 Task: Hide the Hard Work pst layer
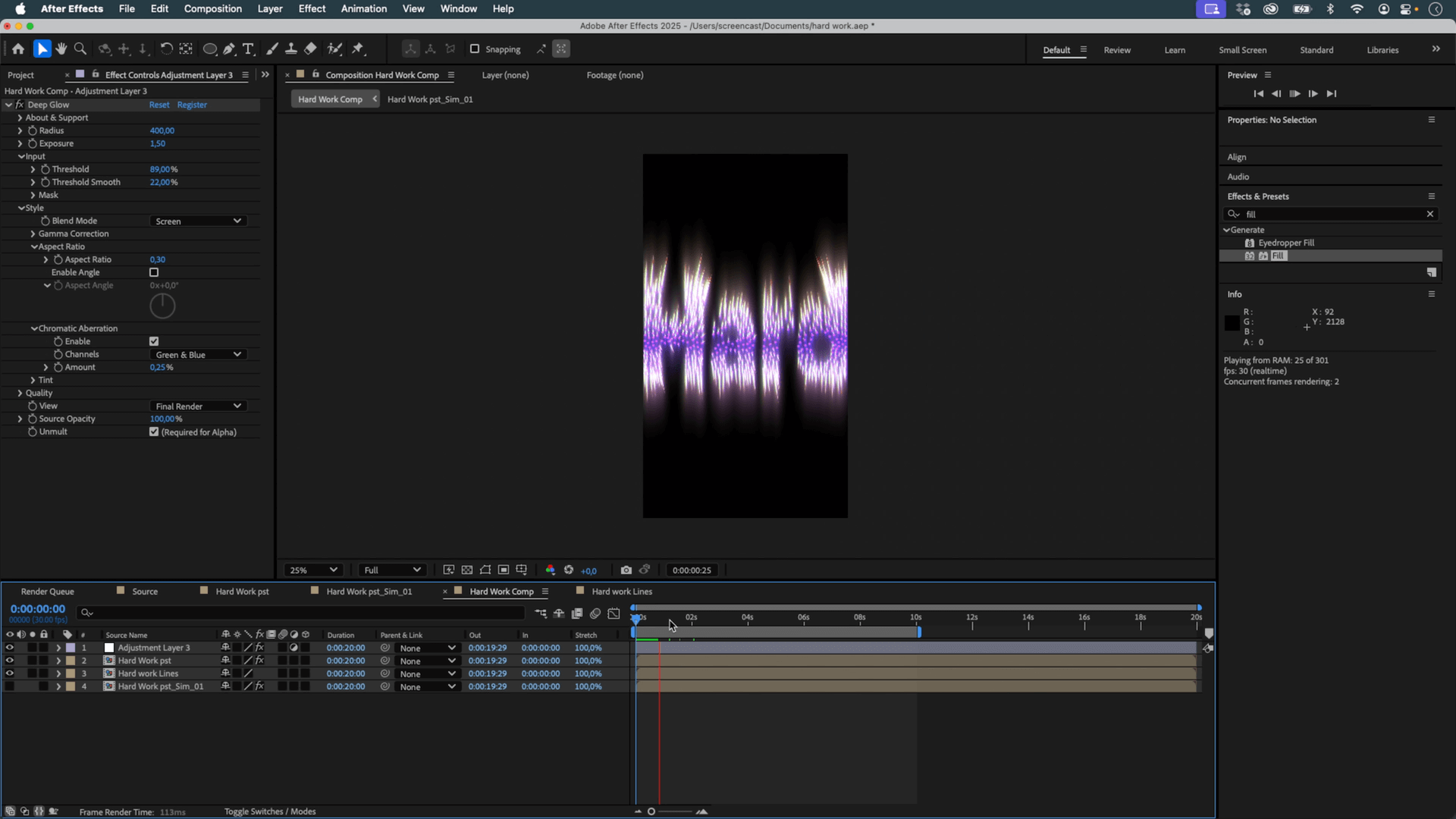click(10, 661)
